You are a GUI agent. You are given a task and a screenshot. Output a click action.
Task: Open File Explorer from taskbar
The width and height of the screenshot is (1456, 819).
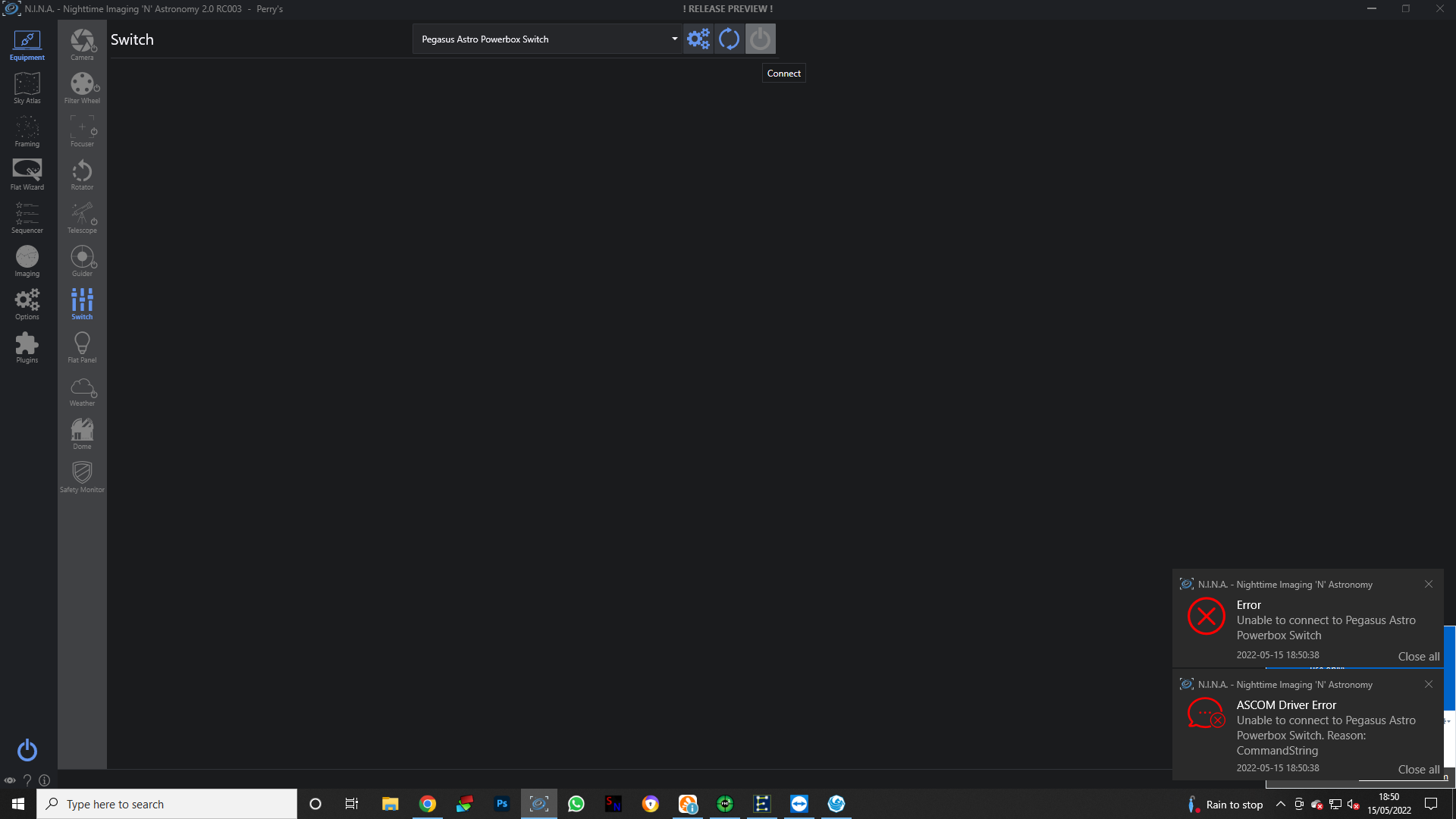pos(390,804)
